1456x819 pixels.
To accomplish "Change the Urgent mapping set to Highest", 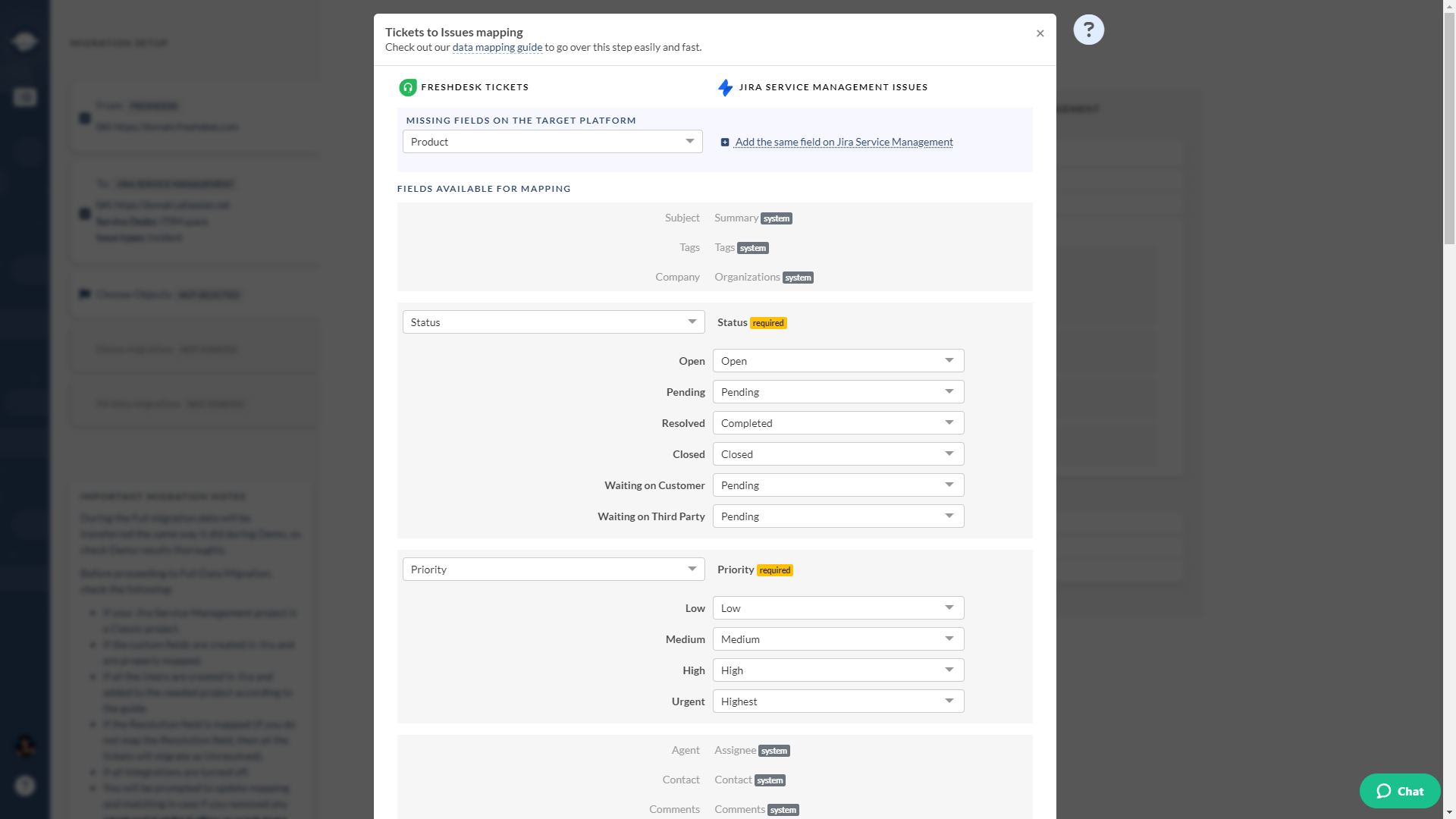I will tap(839, 701).
